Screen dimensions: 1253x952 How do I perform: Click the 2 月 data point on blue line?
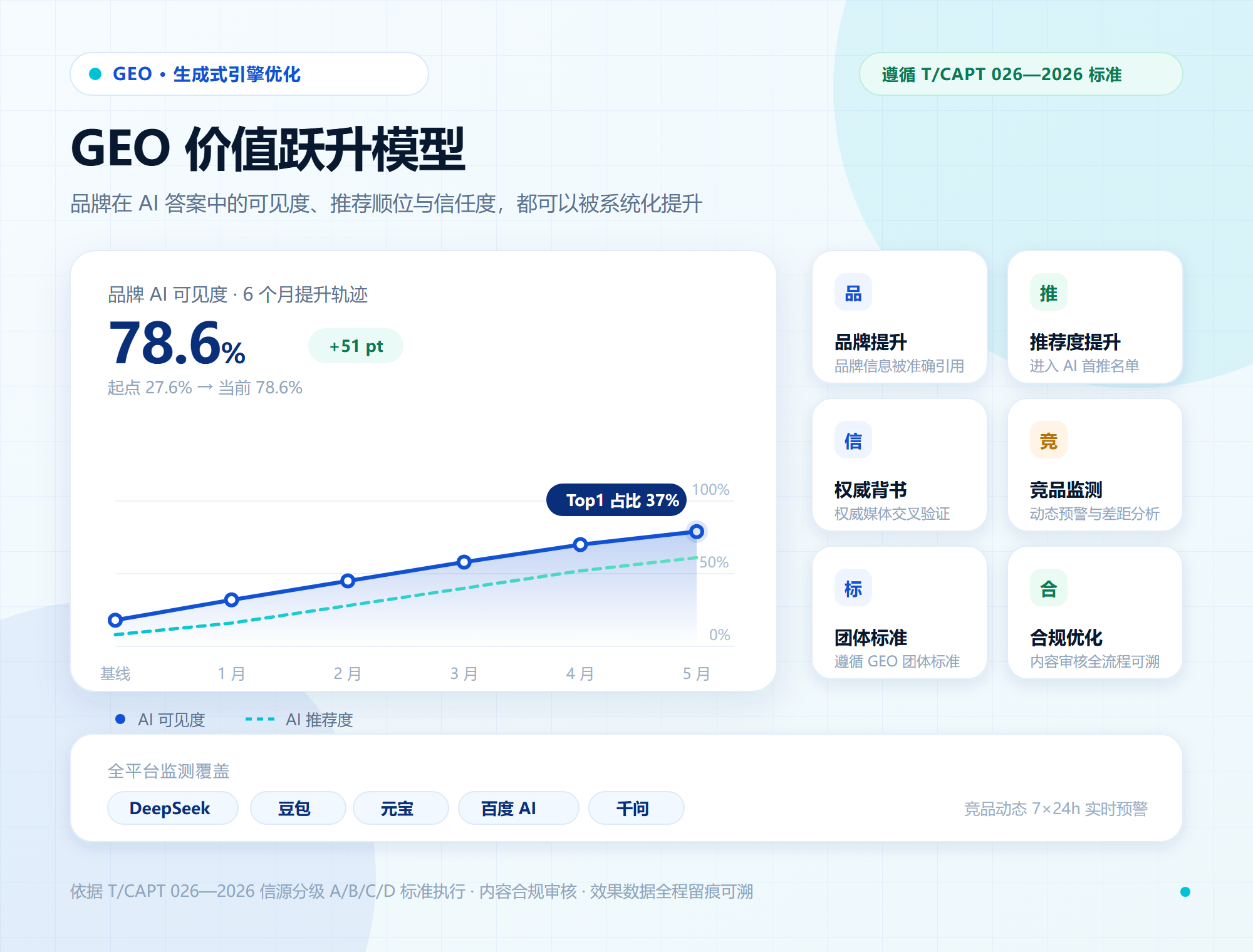(x=348, y=581)
